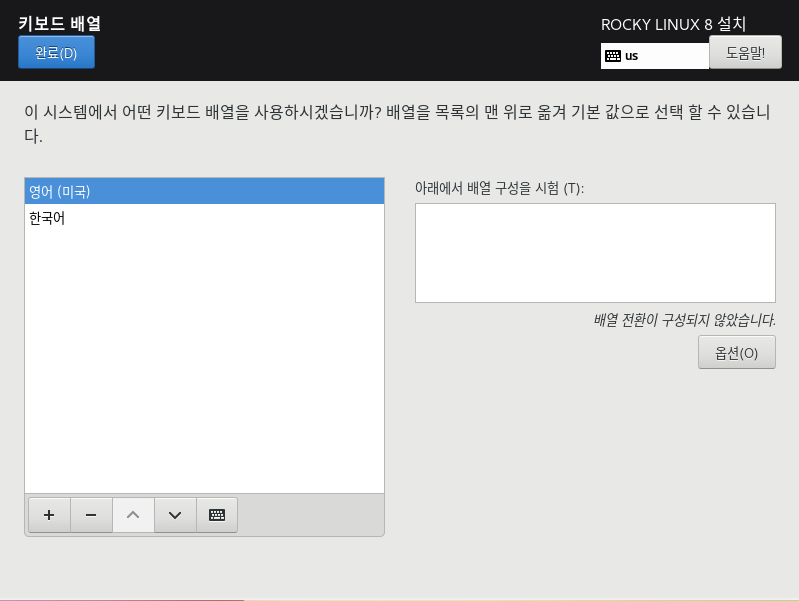Click 아래에서 배열 구성을 시험 (T) label
The image size is (799, 601).
point(499,188)
